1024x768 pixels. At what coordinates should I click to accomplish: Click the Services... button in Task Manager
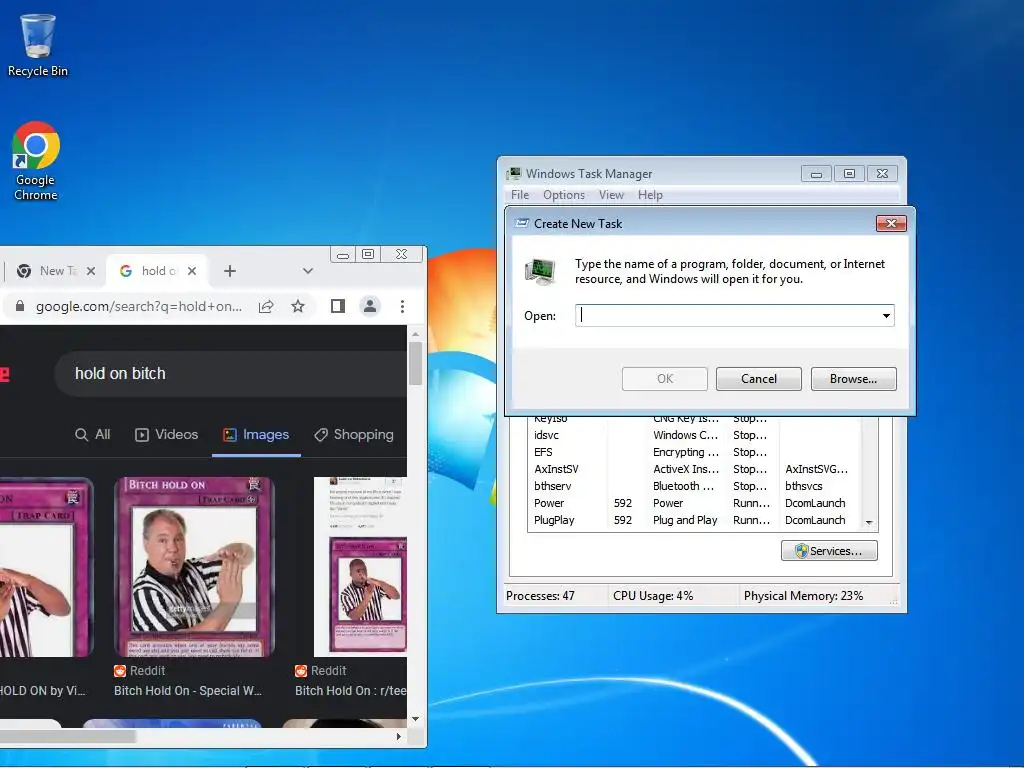(x=829, y=551)
